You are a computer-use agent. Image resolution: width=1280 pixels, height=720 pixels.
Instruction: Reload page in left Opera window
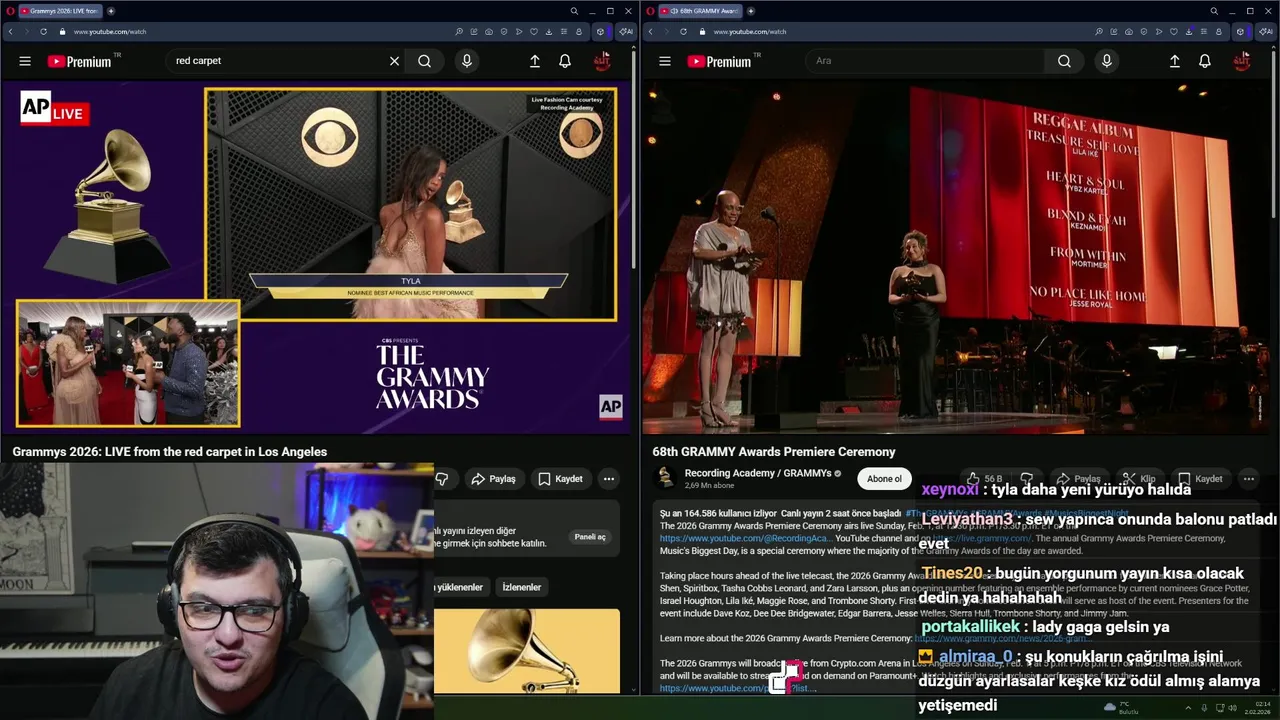(x=43, y=32)
